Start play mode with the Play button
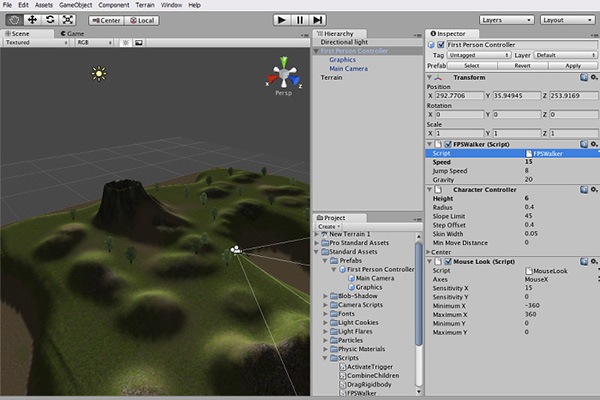Viewport: 600px width, 400px height. pyautogui.click(x=282, y=20)
